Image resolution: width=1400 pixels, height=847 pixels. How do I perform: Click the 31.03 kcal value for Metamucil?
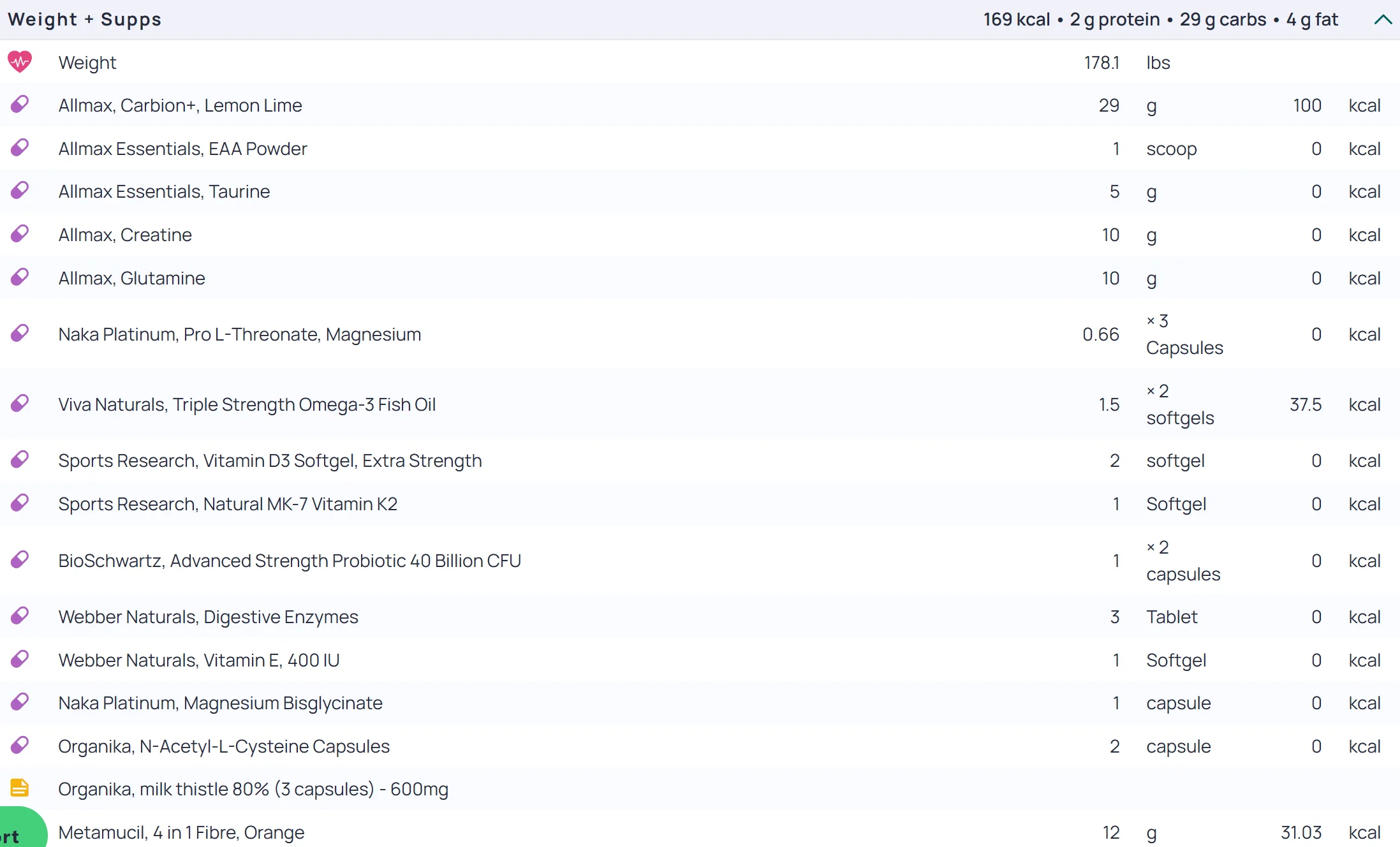(x=1301, y=832)
